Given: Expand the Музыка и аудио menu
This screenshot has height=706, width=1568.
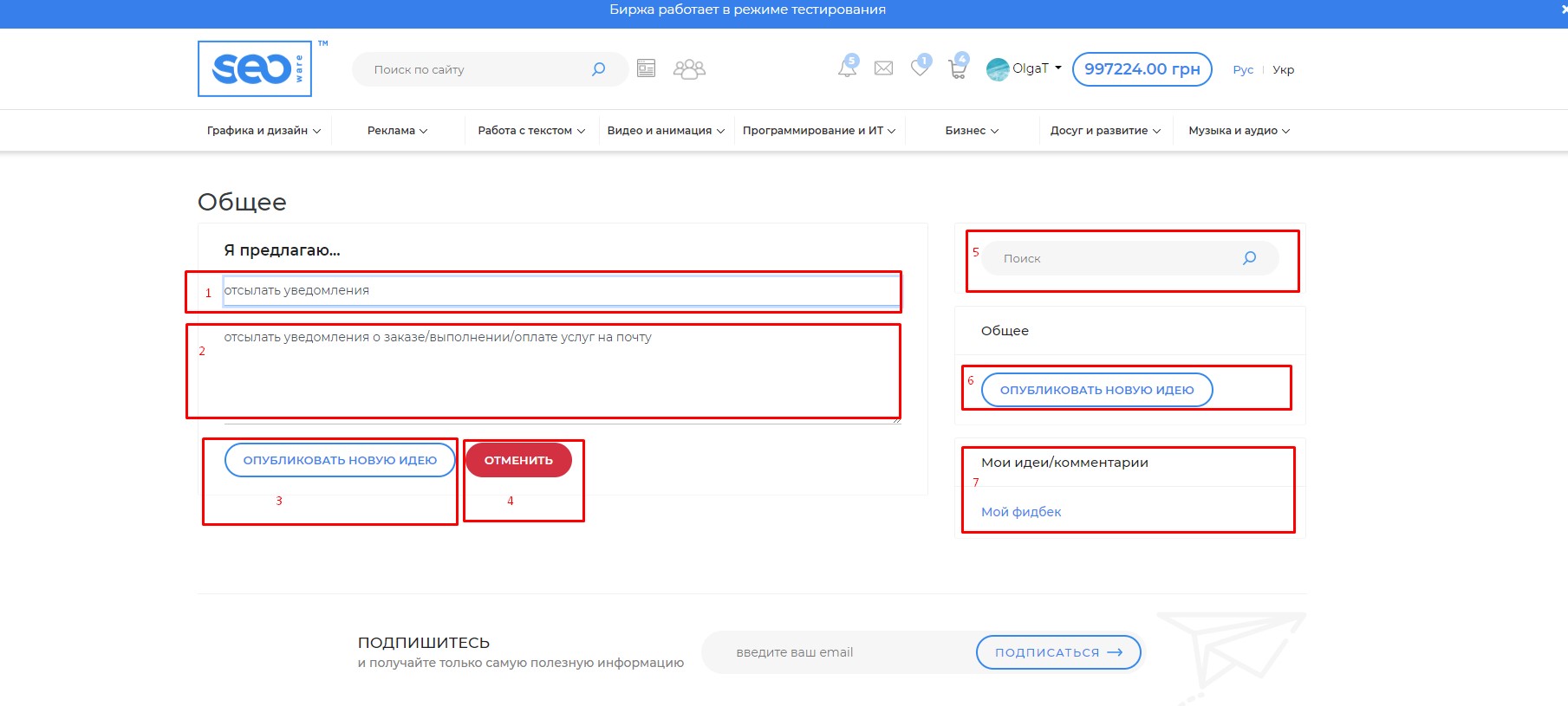Looking at the screenshot, I should coord(1239,131).
